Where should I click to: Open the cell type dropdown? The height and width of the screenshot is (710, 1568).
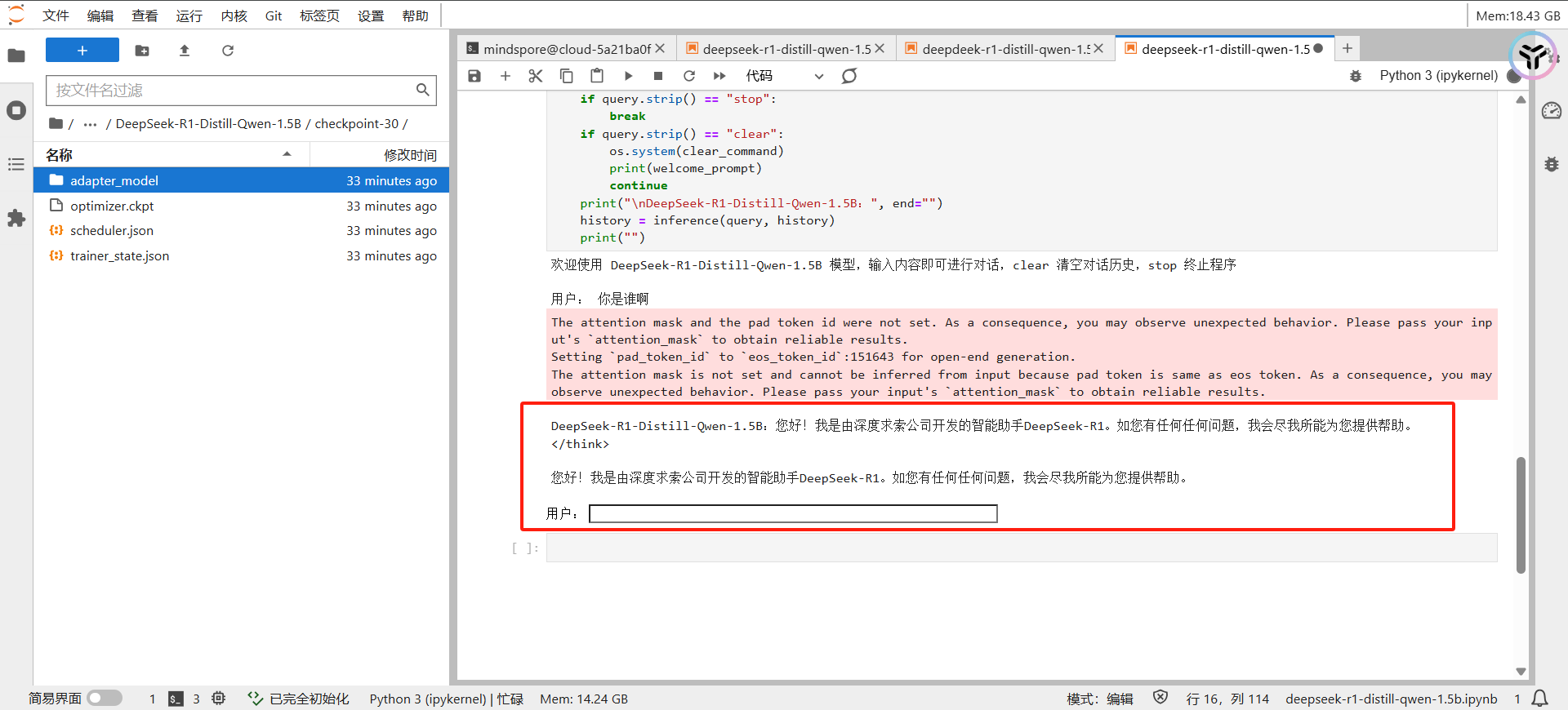point(784,76)
